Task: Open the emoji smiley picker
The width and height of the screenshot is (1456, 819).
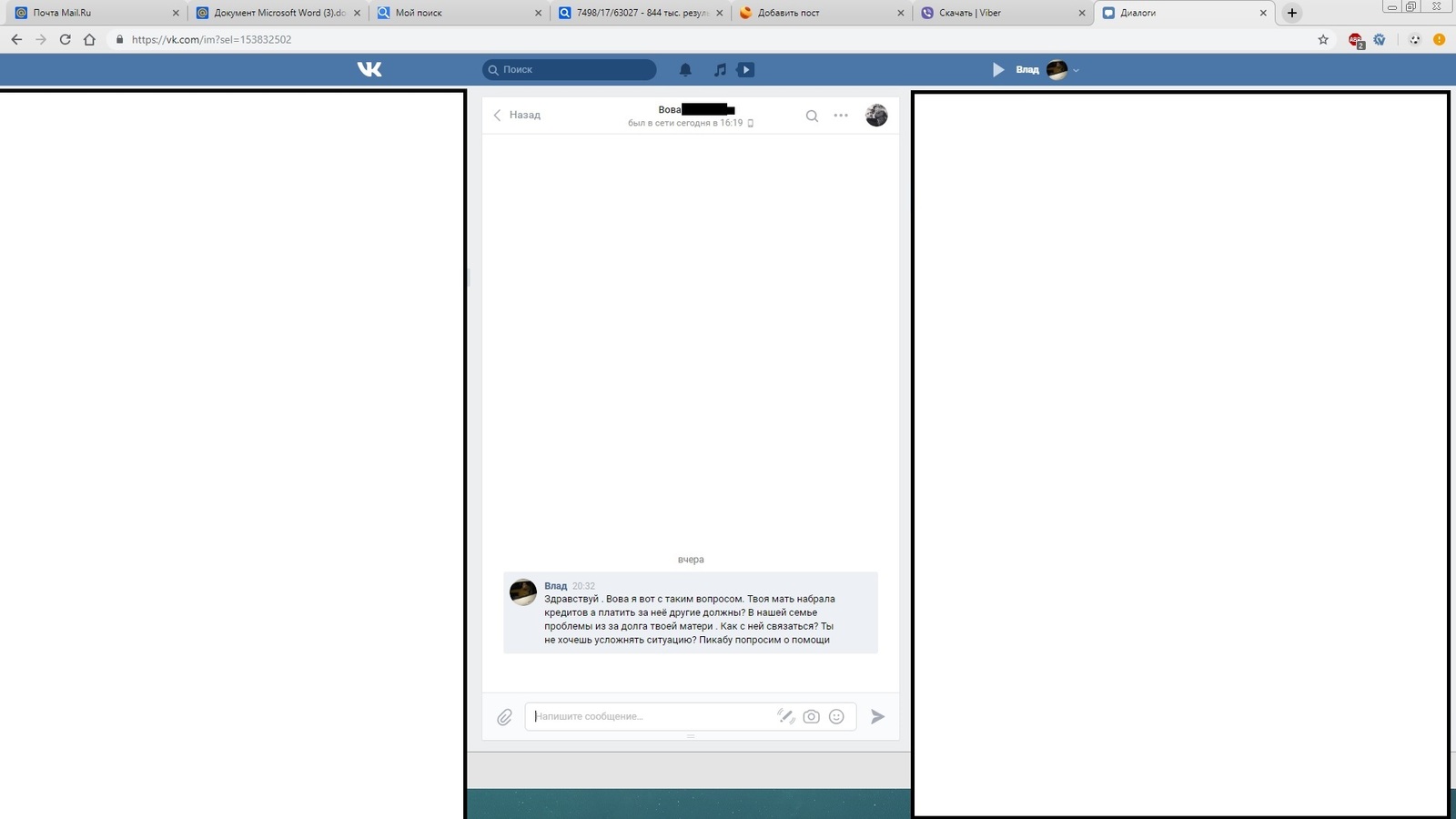Action: tap(836, 717)
